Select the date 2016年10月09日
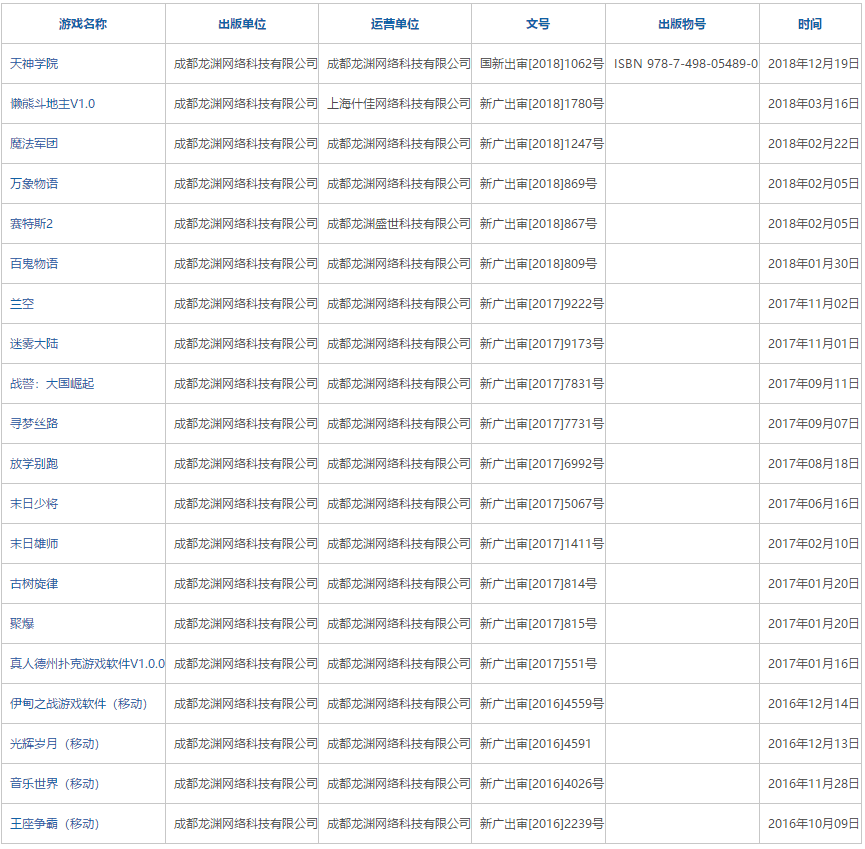 [x=814, y=824]
